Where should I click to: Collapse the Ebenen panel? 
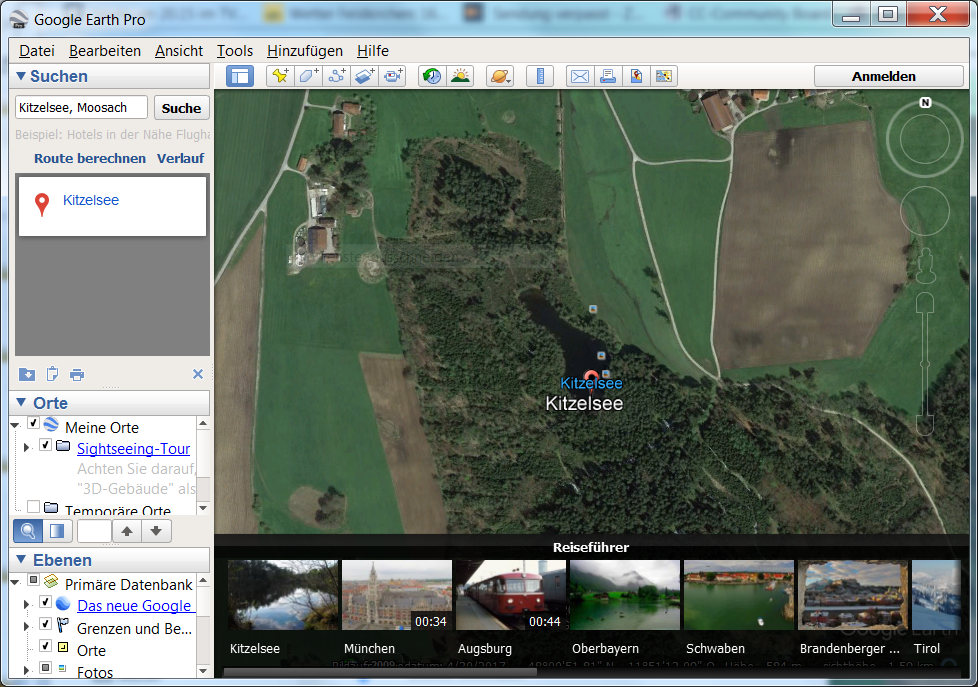coord(21,560)
